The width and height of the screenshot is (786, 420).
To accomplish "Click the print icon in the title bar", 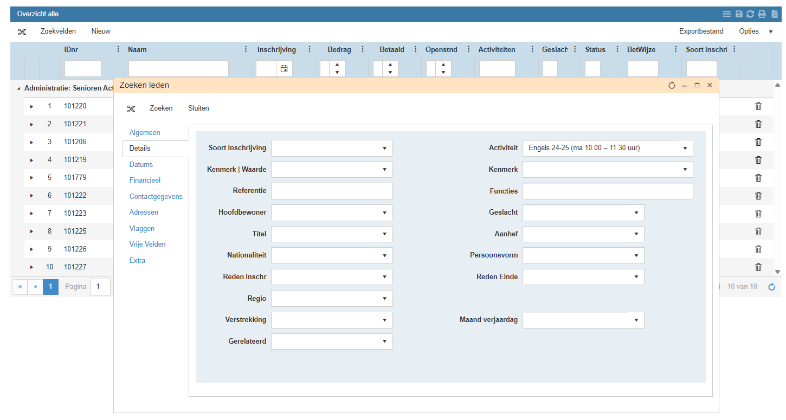I will (x=762, y=13).
